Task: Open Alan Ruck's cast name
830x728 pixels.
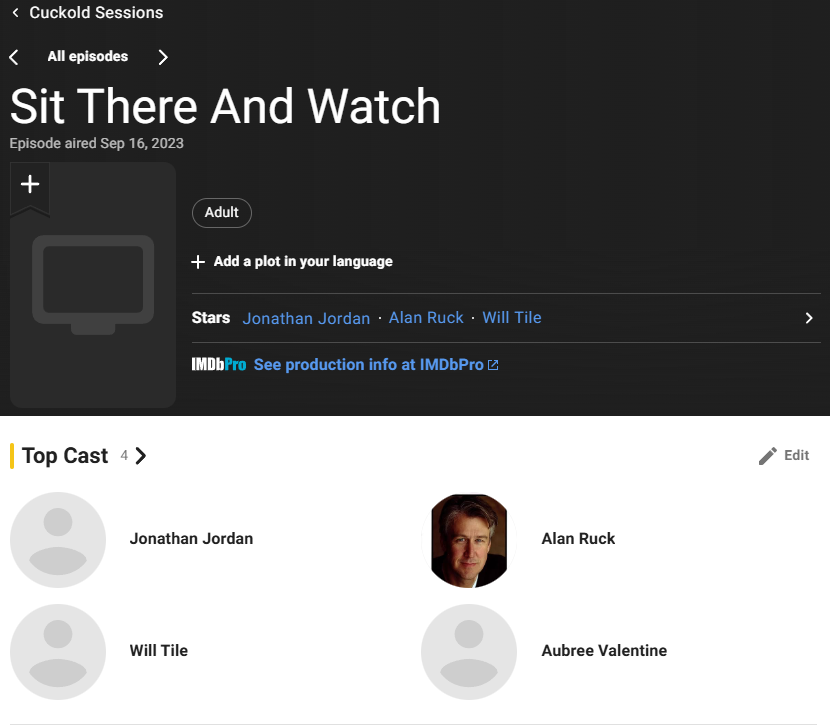Action: pyautogui.click(x=578, y=539)
